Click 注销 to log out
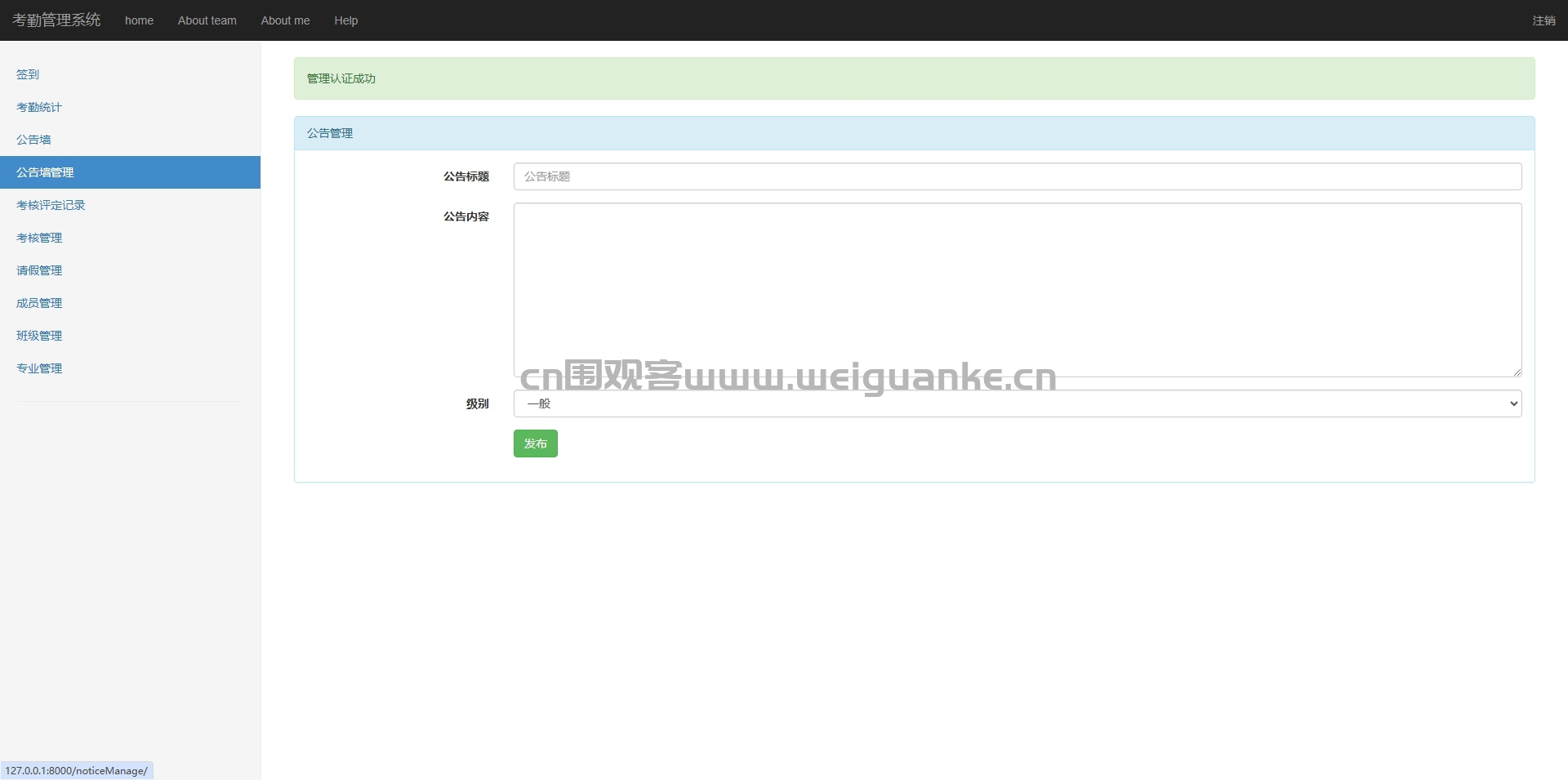Viewport: 1568px width, 780px height. tap(1543, 20)
